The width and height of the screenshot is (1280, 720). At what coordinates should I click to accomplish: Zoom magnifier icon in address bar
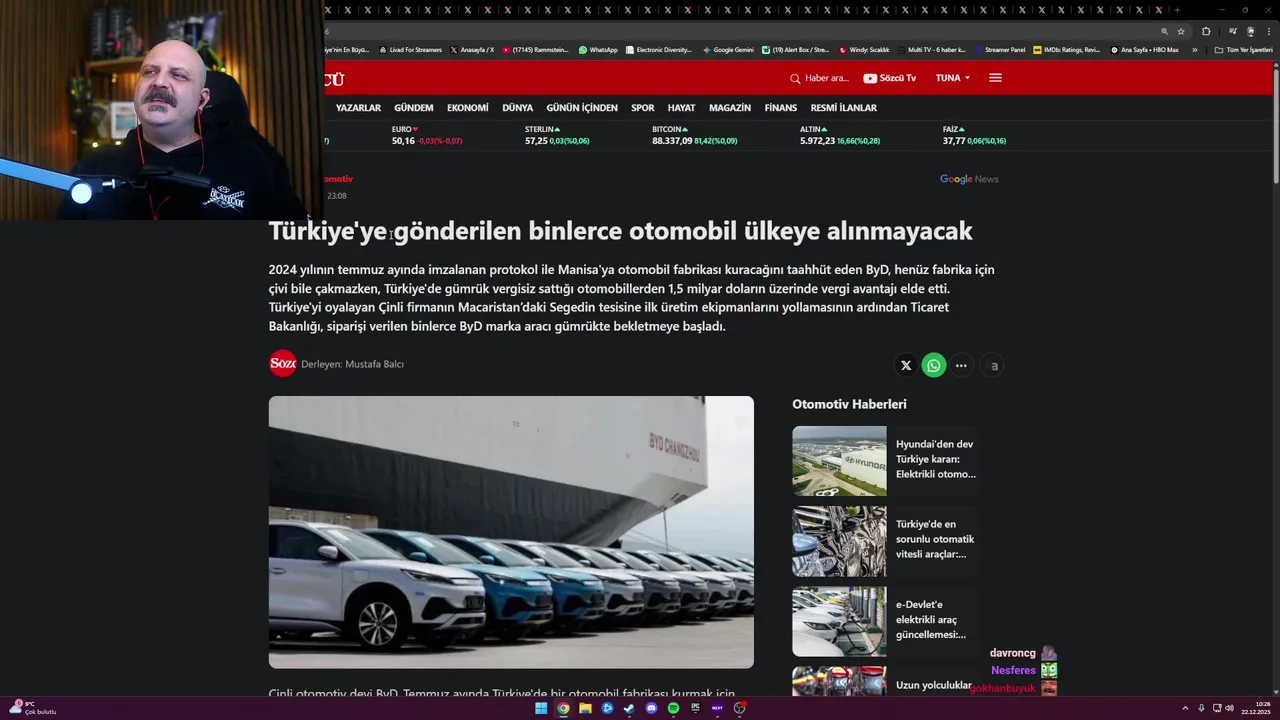(x=1164, y=31)
